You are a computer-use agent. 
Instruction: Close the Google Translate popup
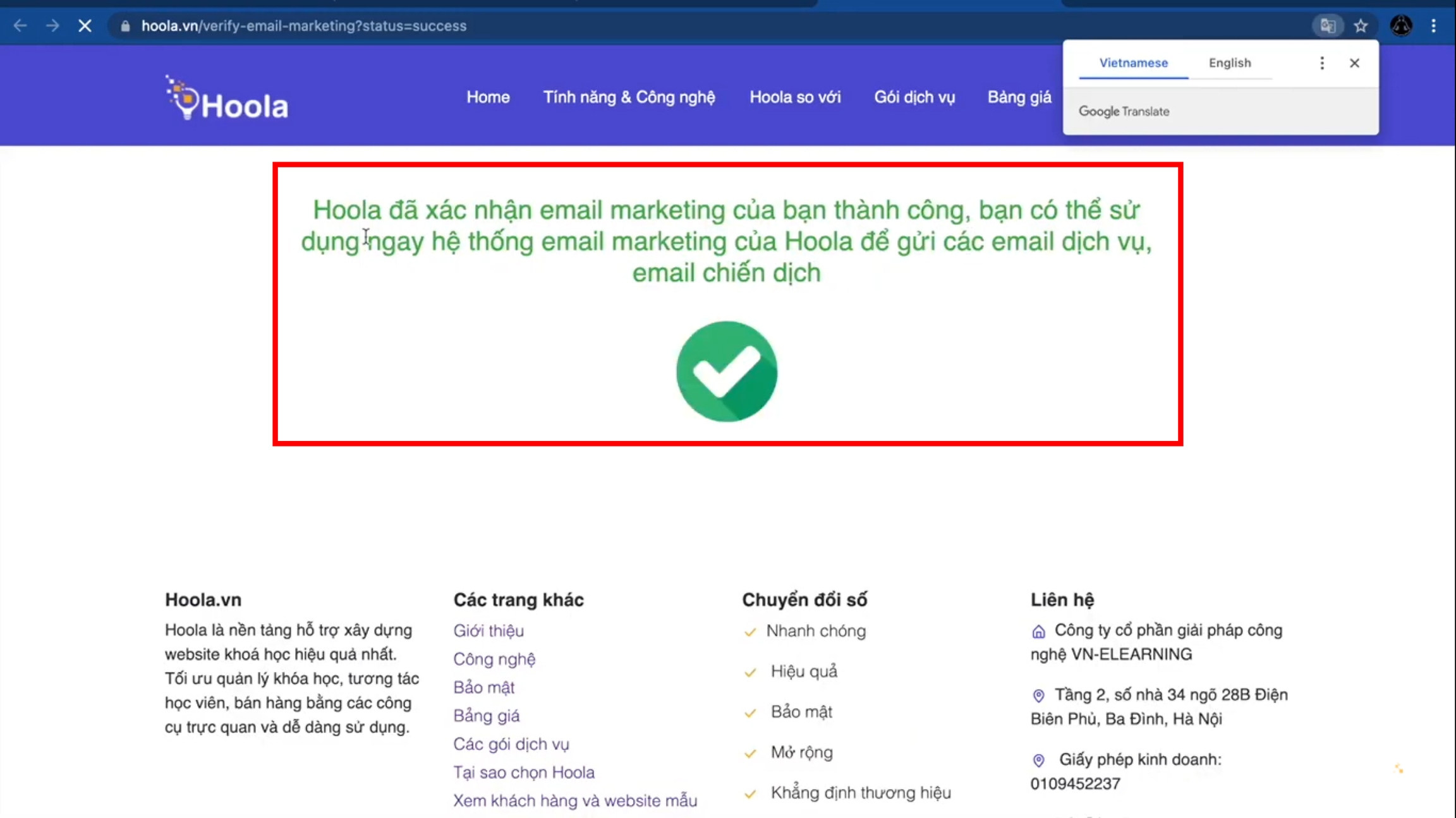[1354, 63]
